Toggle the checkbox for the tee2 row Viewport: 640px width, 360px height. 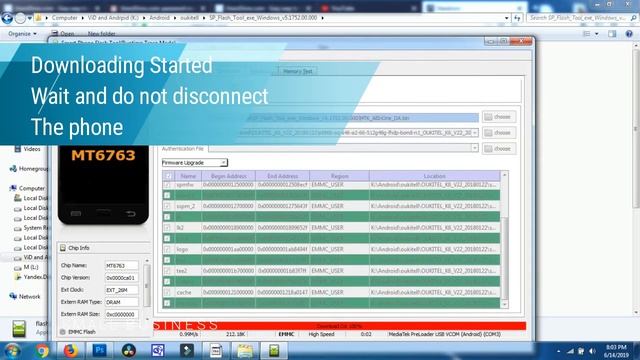point(167,271)
